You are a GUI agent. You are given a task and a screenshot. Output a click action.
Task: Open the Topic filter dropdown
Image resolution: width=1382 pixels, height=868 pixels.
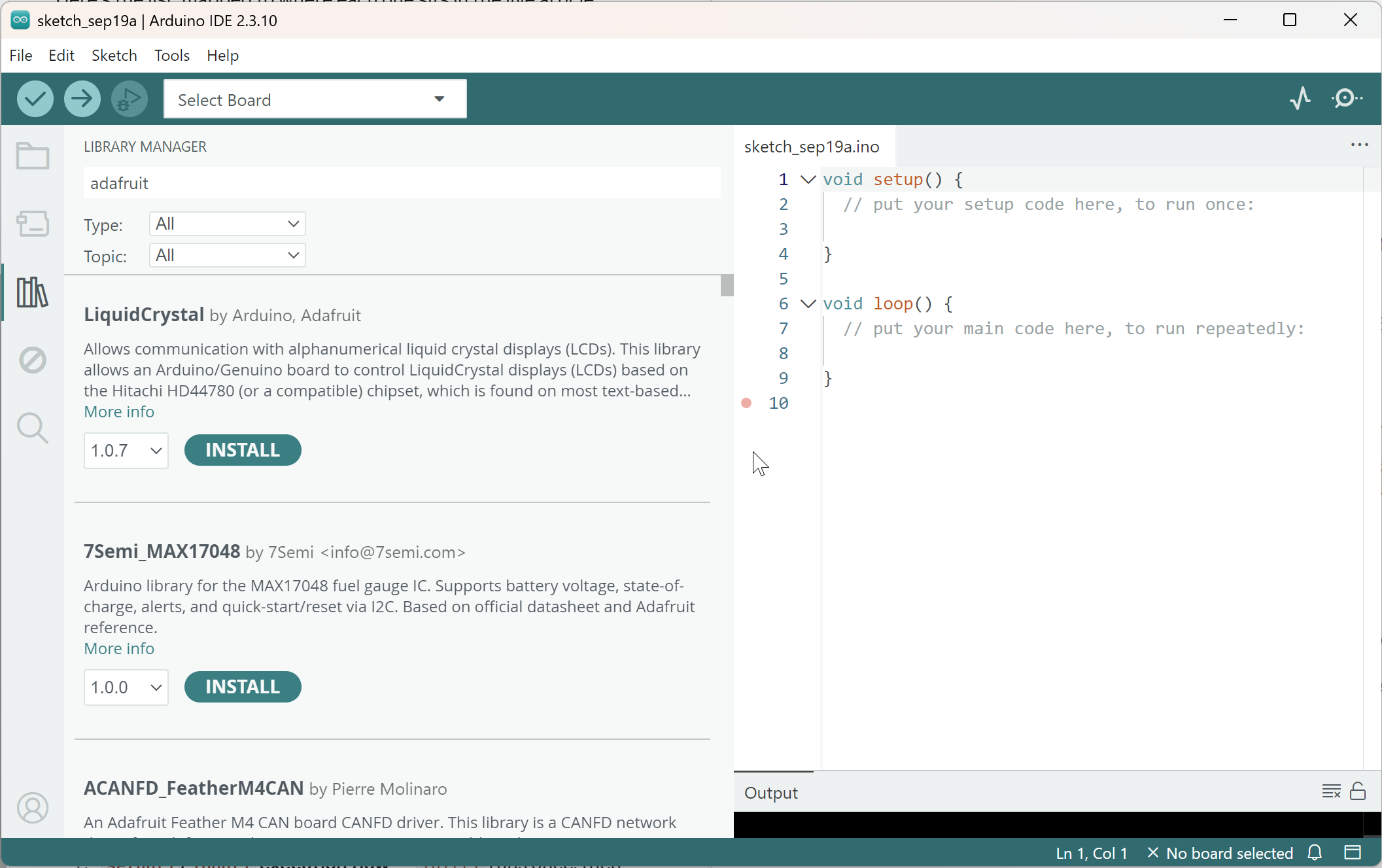point(227,255)
